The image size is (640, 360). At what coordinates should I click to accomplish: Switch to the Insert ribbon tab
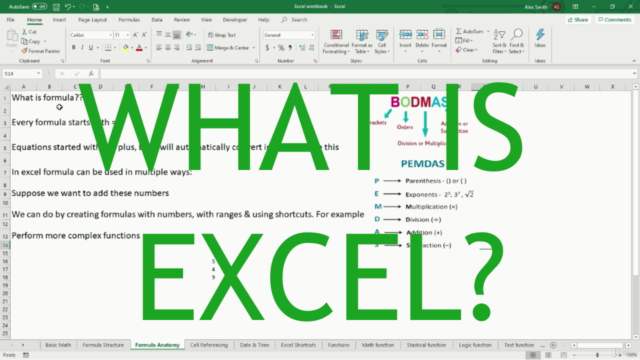pyautogui.click(x=59, y=20)
